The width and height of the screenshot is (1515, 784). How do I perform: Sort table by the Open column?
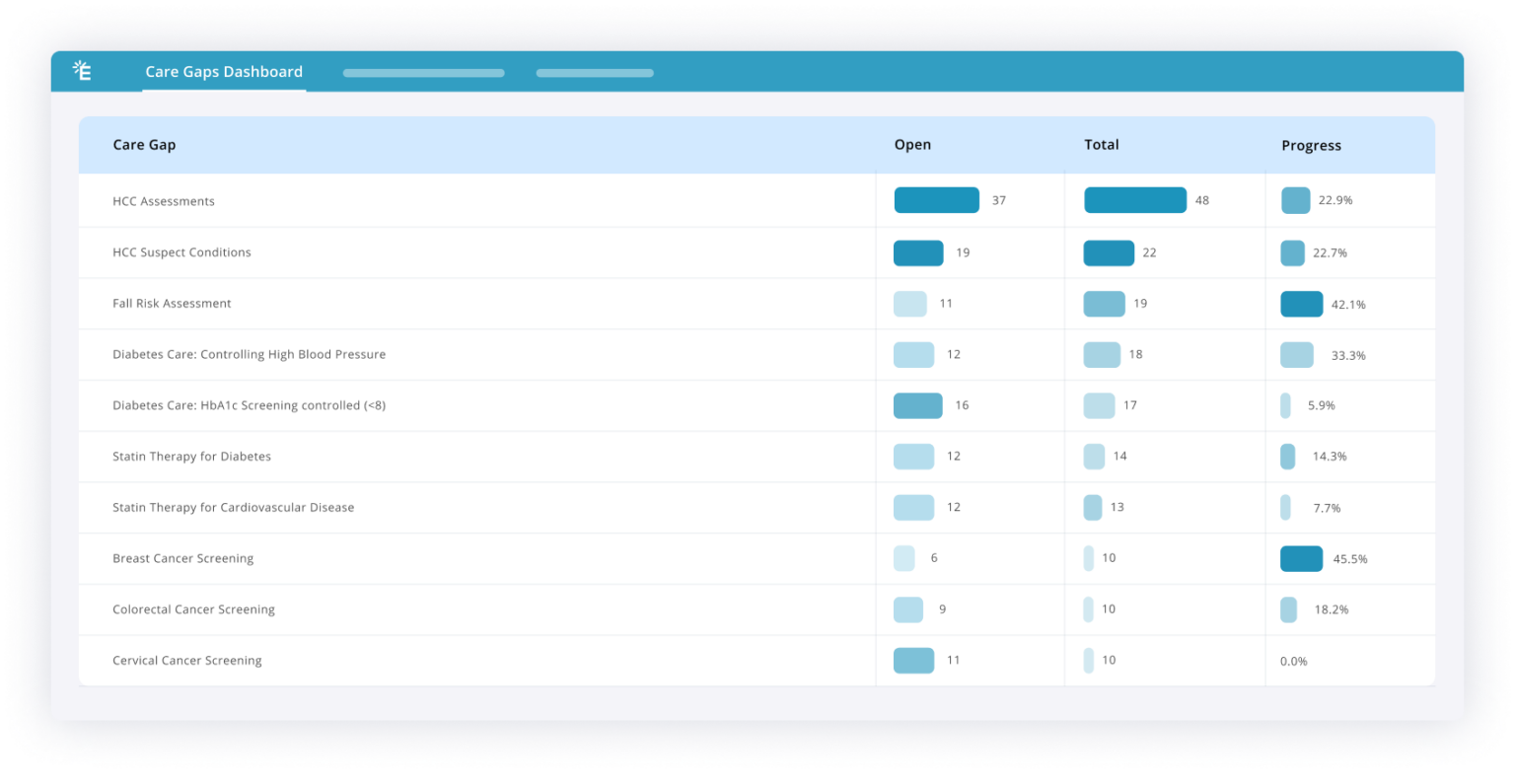912,144
